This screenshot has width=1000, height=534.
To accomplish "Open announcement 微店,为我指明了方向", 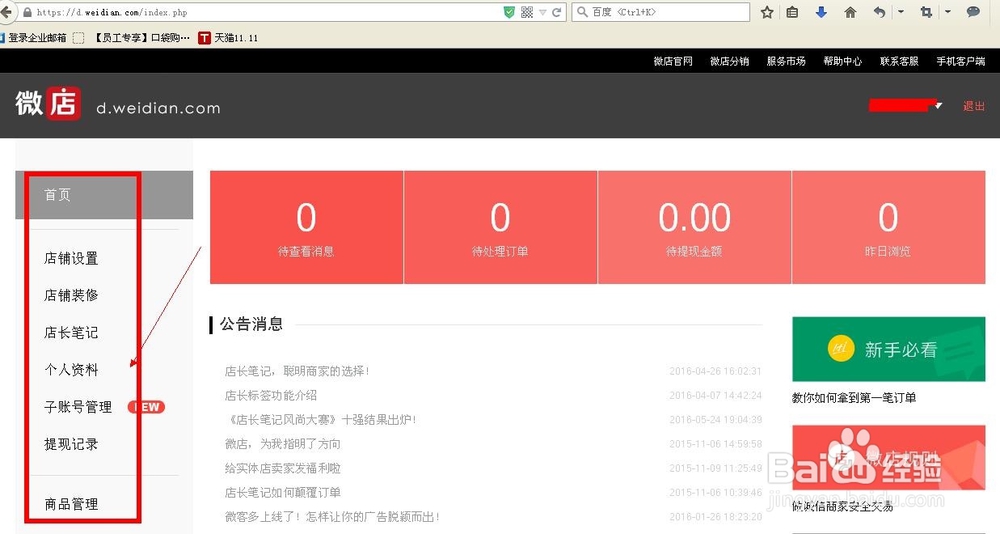I will (x=283, y=443).
